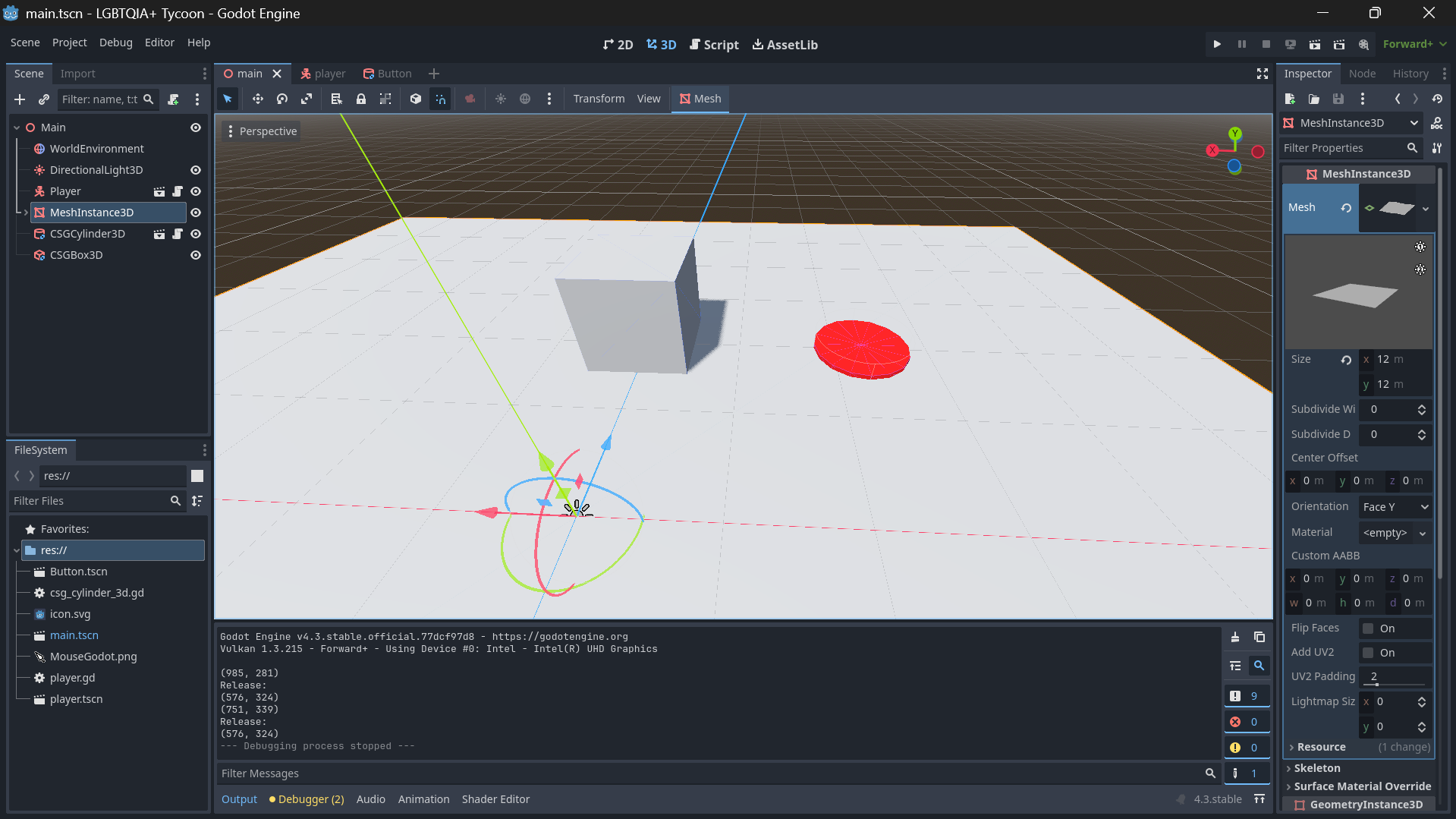Toggle the output search magnifier button
1456x819 pixels.
(x=1259, y=666)
